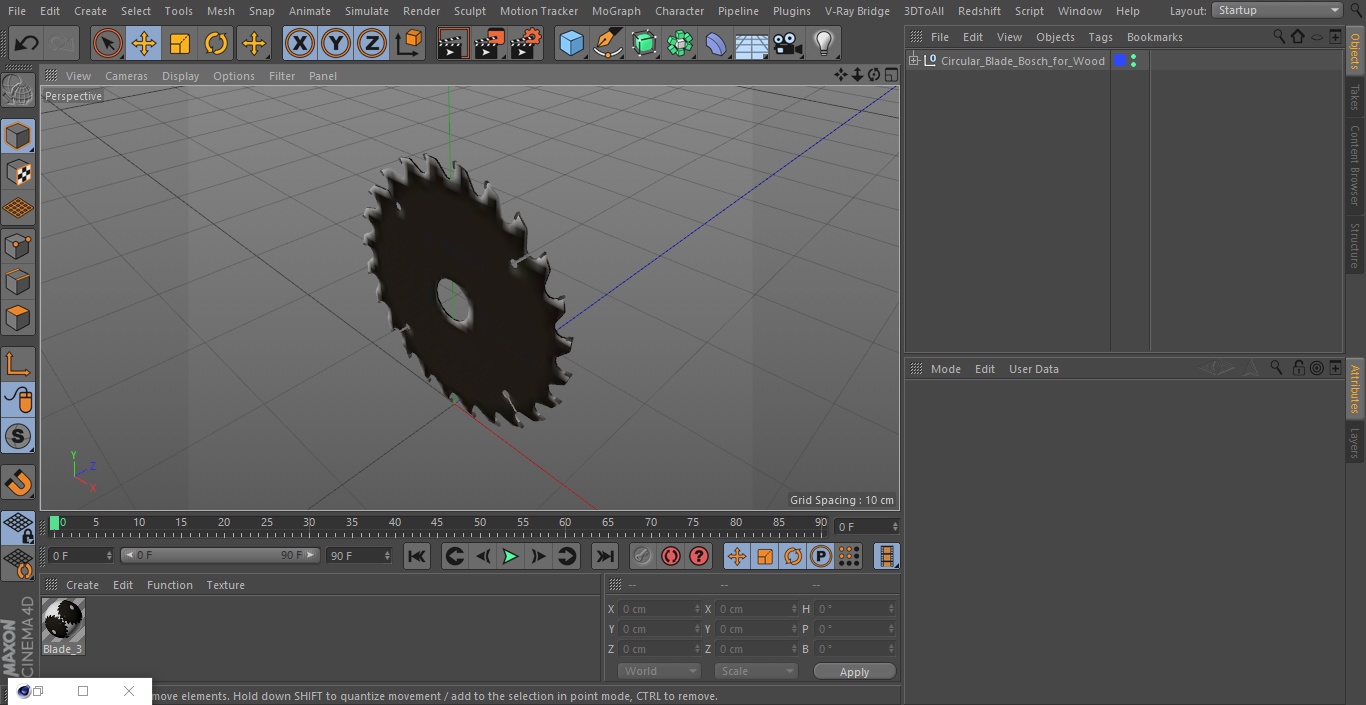
Task: Add a Camera object
Action: [x=788, y=44]
